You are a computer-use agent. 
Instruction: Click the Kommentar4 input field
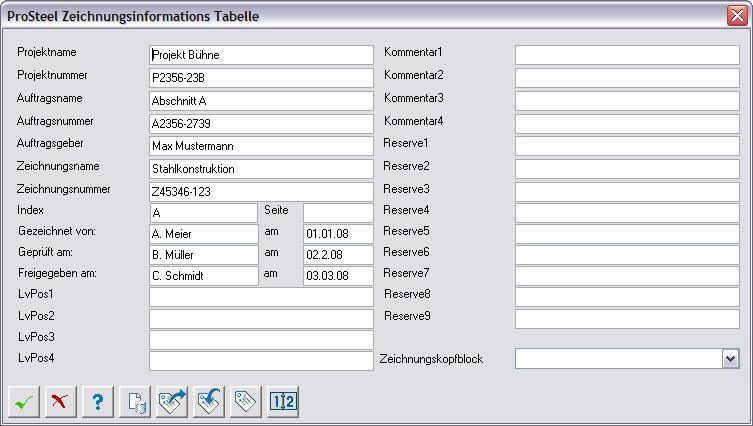click(627, 124)
